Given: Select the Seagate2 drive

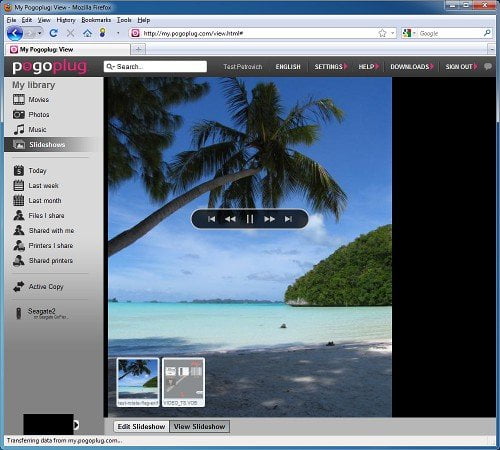Looking at the screenshot, I should point(41,313).
